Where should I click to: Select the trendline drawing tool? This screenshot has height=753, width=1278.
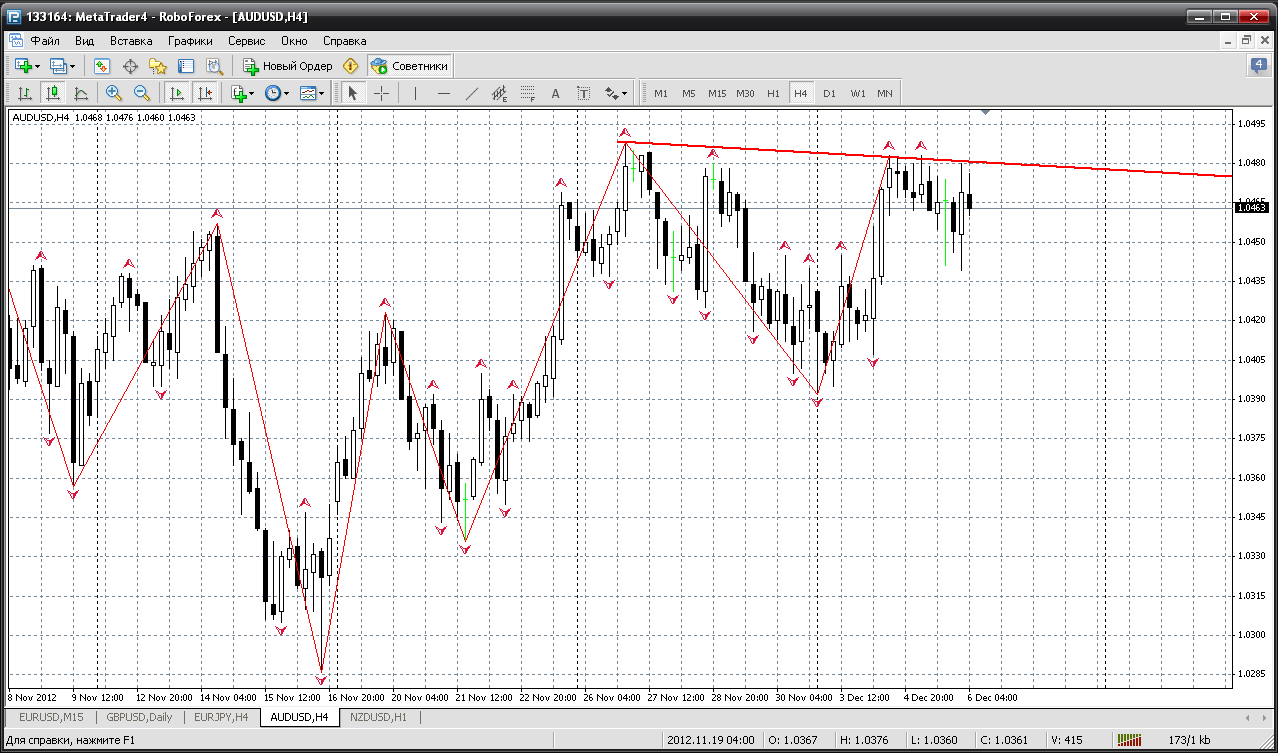pos(472,93)
